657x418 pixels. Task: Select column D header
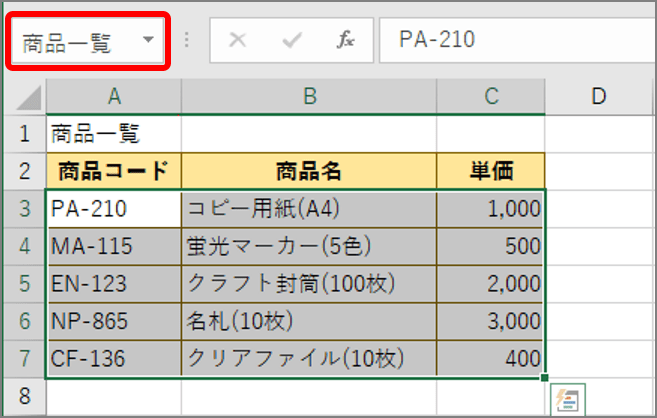coord(599,96)
